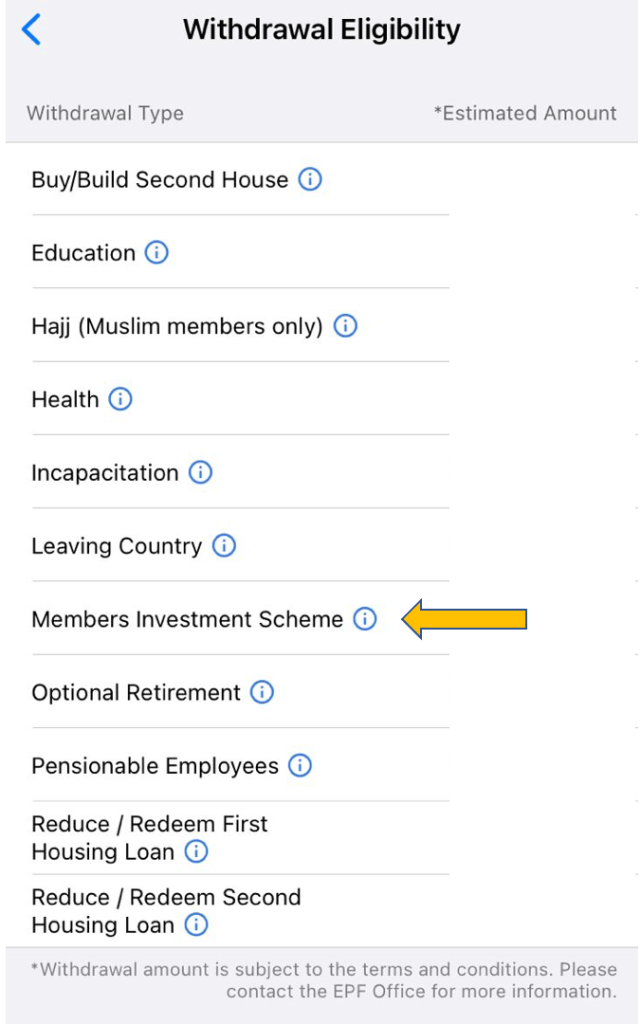Screen dimensions: 641x1024
Task: Tap the Incapacitation list item
Action: coord(105,472)
